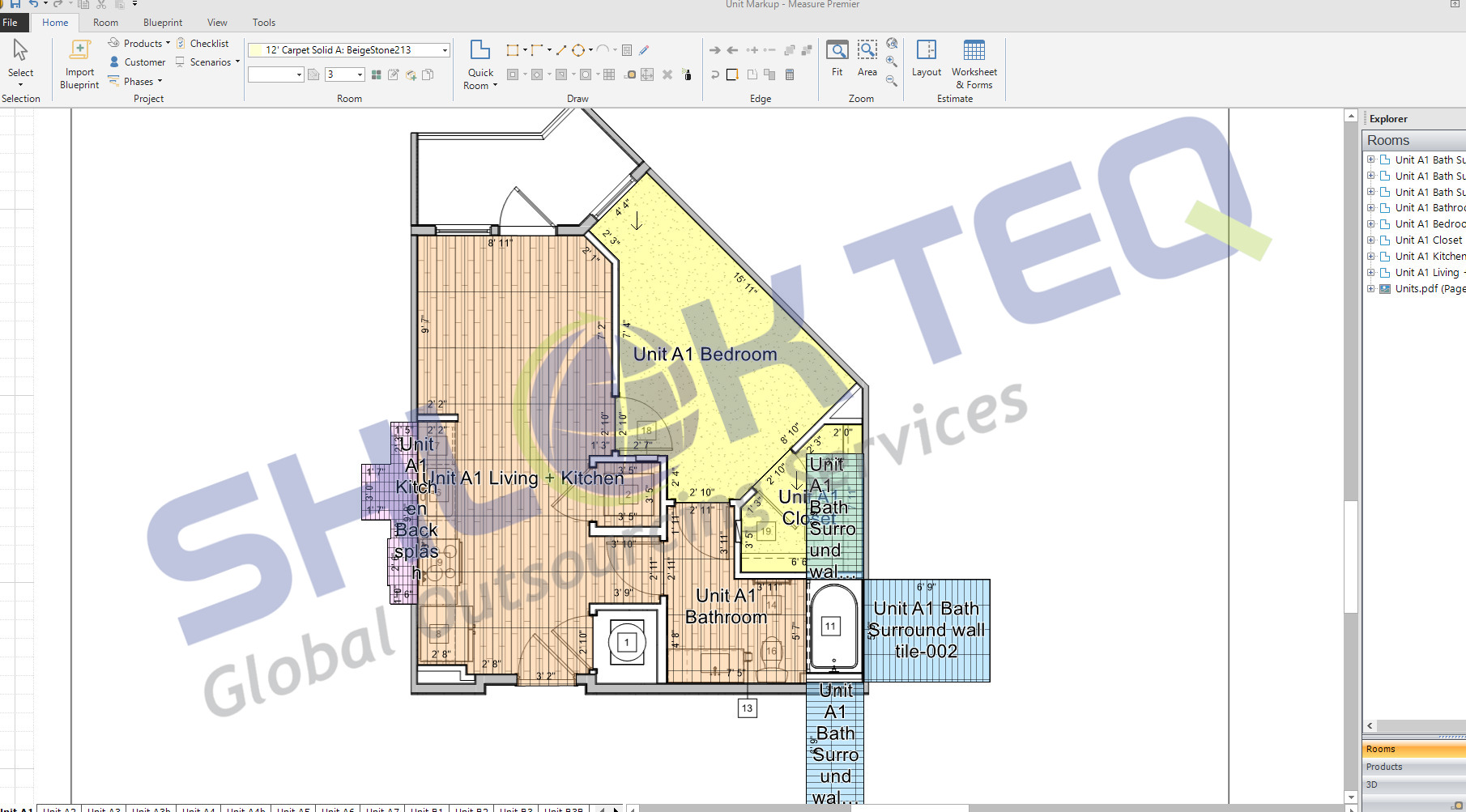Image resolution: width=1466 pixels, height=812 pixels.
Task: Open the Unit A4 page tab
Action: click(x=198, y=809)
